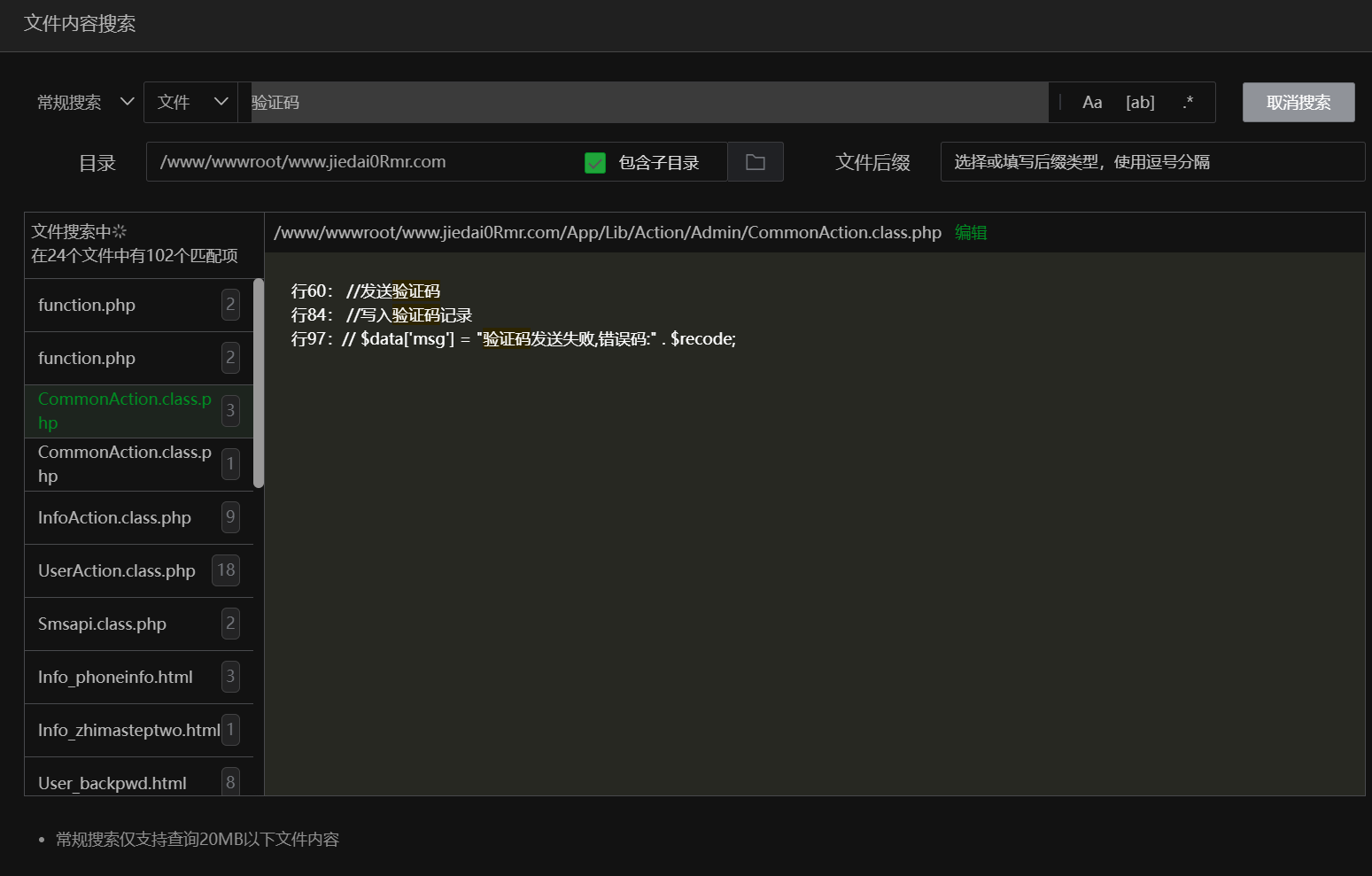1372x876 pixels.
Task: Toggle whole word [ab] match option
Action: click(1140, 103)
